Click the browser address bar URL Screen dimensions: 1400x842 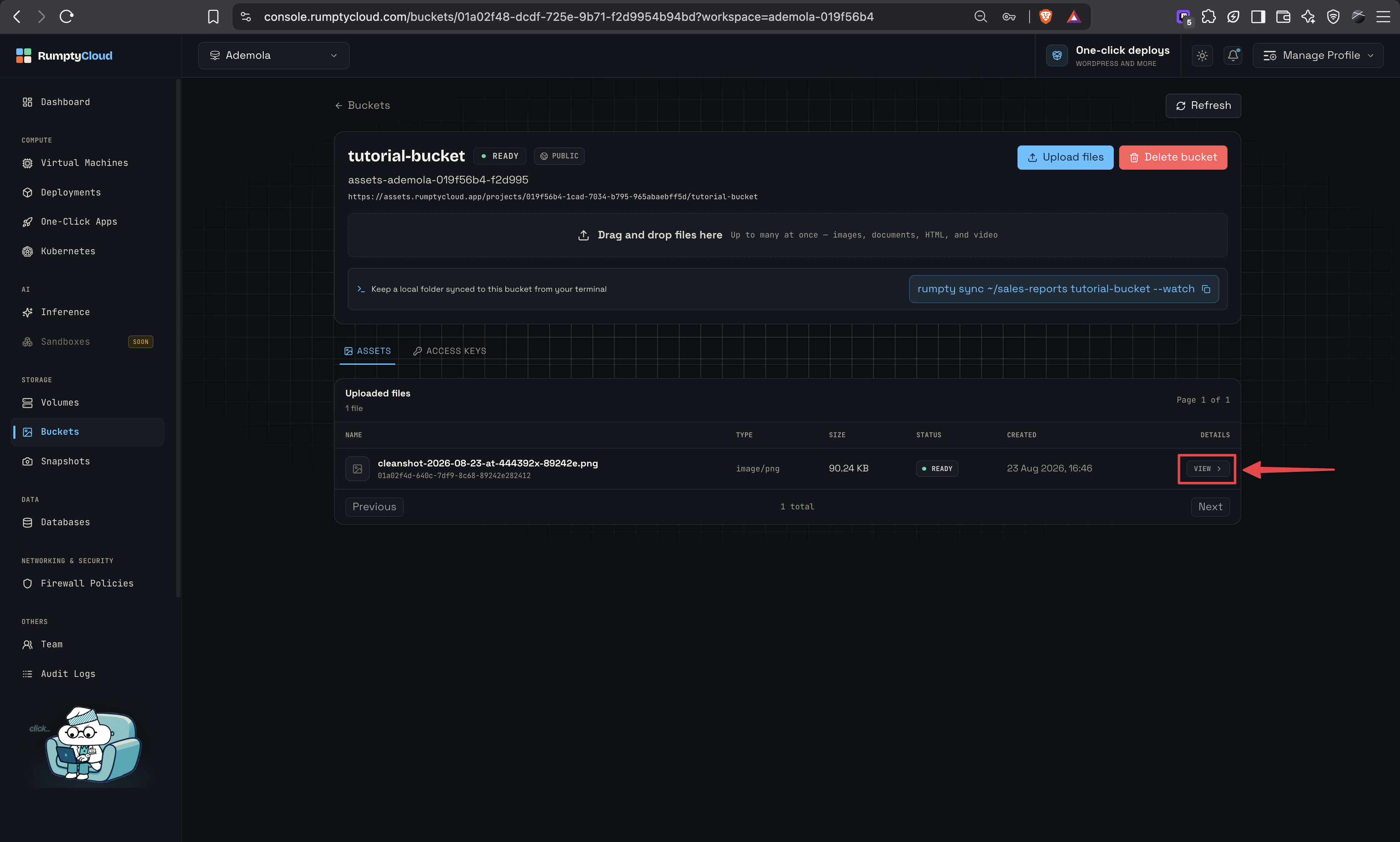pos(569,16)
